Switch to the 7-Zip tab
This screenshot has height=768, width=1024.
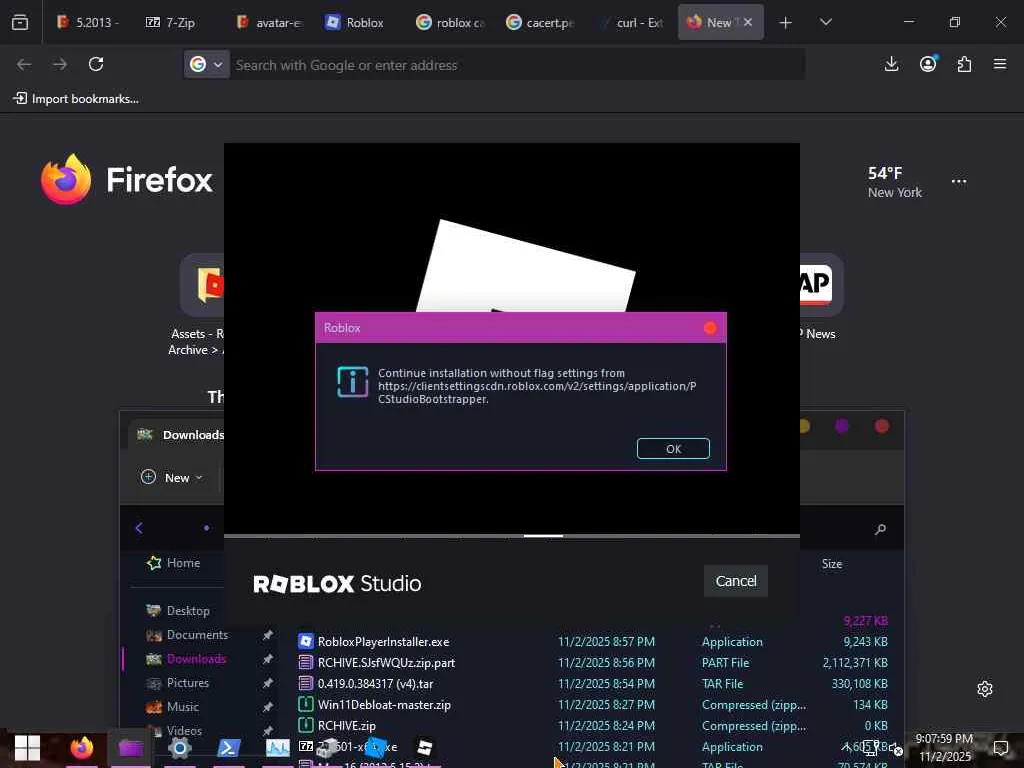[x=170, y=22]
